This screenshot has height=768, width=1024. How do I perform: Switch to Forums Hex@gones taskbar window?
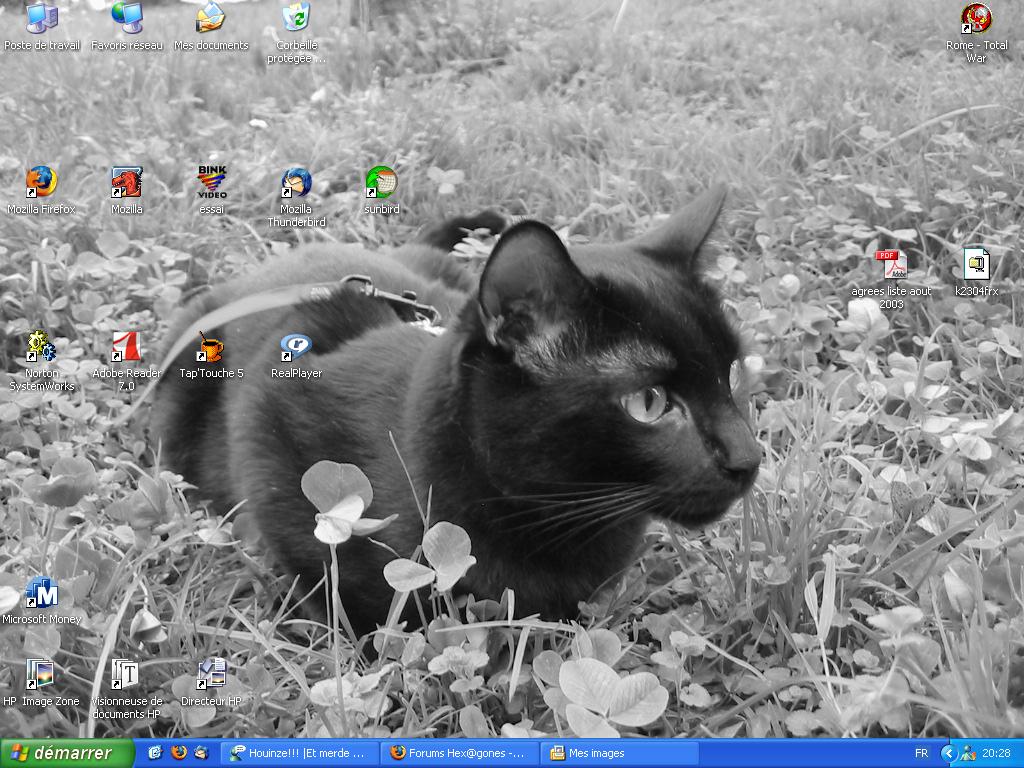point(460,753)
